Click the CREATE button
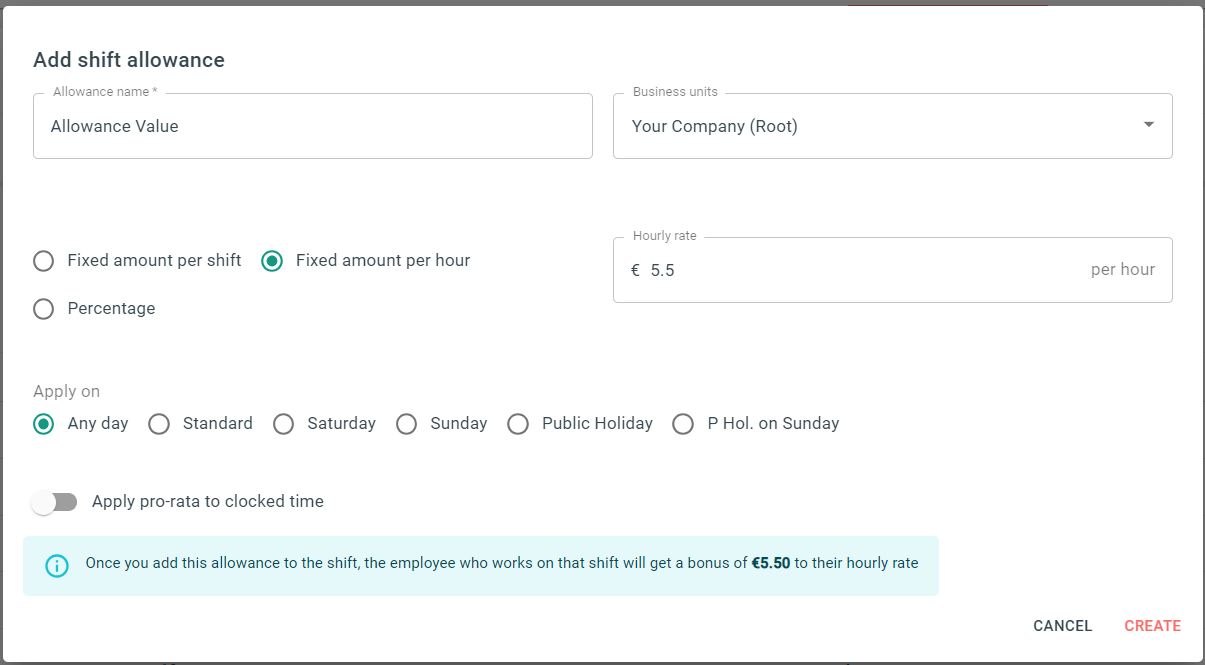This screenshot has width=1205, height=665. point(1152,625)
